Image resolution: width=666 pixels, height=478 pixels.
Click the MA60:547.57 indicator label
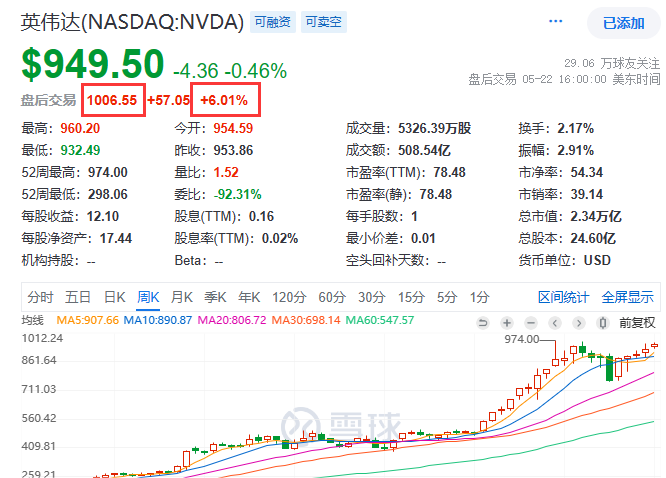pyautogui.click(x=380, y=320)
